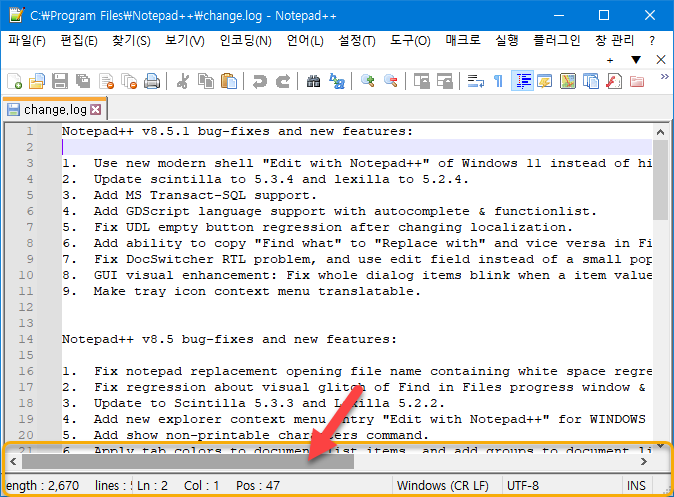The image size is (674, 497).
Task: Close current document toolbar icon
Action: (x=106, y=81)
